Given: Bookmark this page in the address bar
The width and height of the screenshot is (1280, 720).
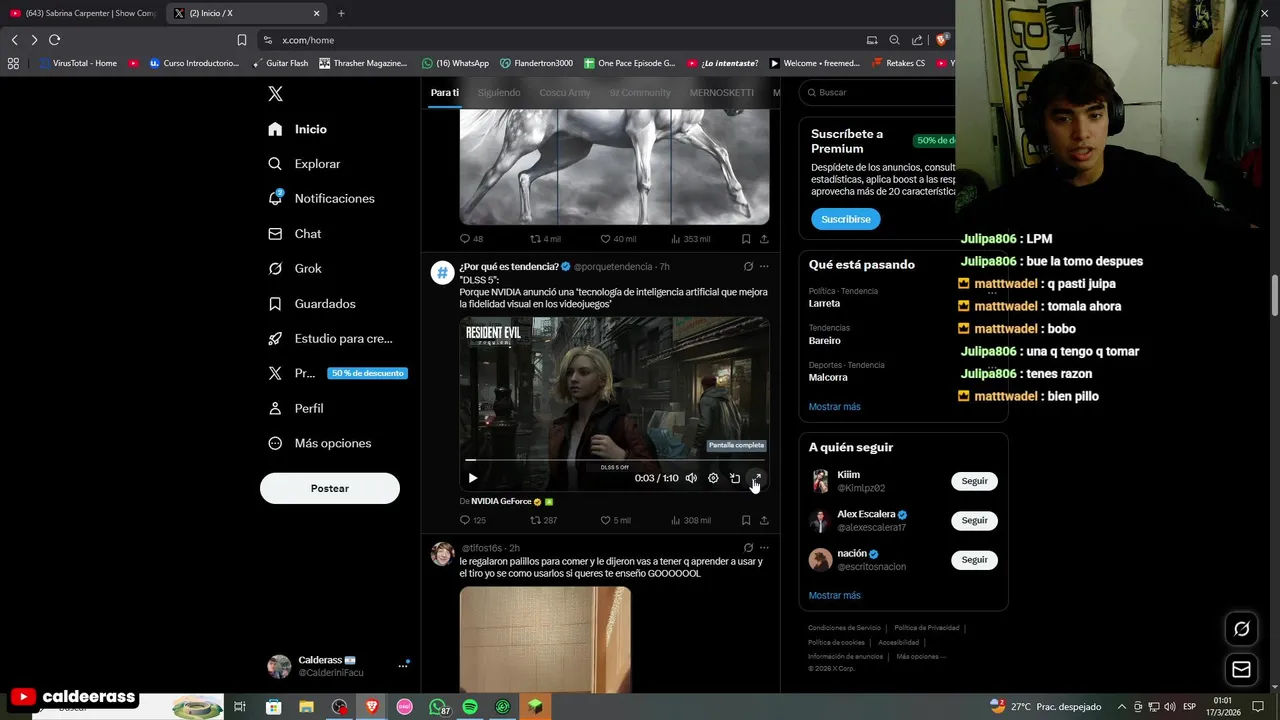Looking at the screenshot, I should pyautogui.click(x=242, y=40).
